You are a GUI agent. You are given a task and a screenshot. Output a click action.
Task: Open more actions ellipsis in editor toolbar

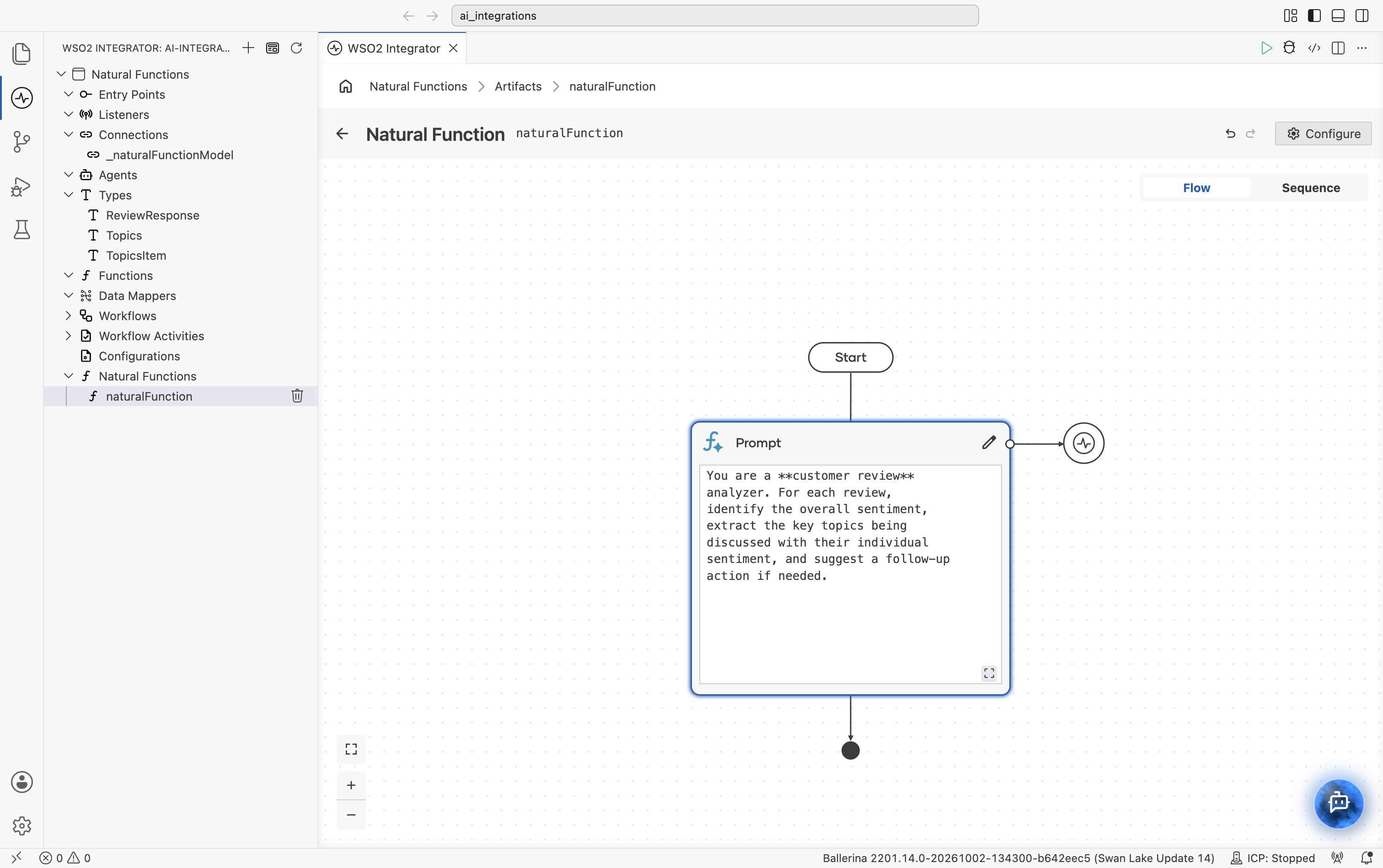pos(1362,48)
